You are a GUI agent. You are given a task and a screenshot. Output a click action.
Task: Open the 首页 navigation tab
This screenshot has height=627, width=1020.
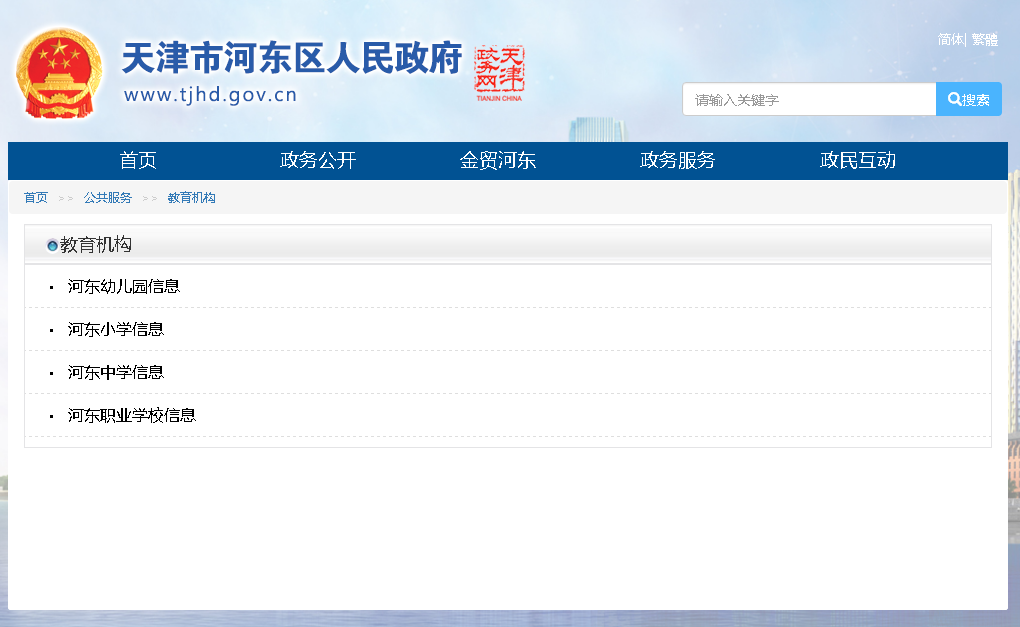[138, 161]
